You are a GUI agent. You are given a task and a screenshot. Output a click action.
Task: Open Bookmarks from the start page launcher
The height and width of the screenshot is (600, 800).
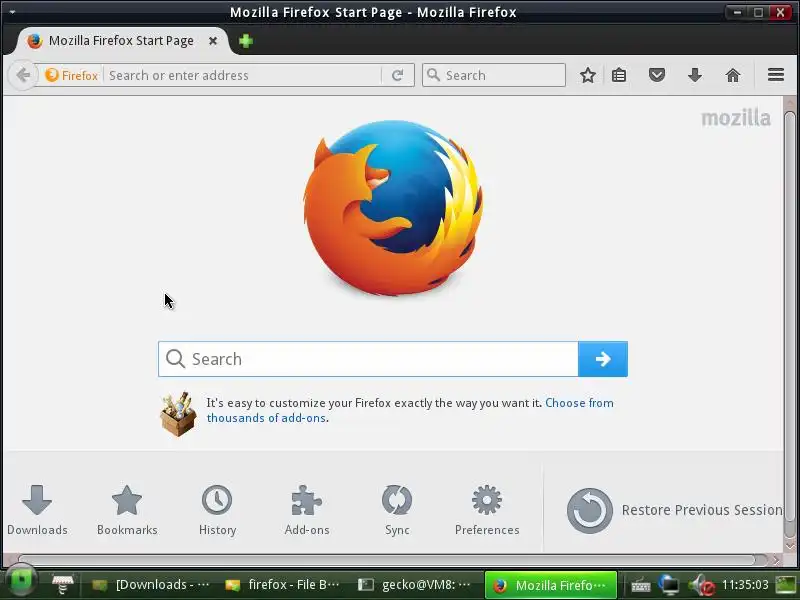click(x=127, y=510)
